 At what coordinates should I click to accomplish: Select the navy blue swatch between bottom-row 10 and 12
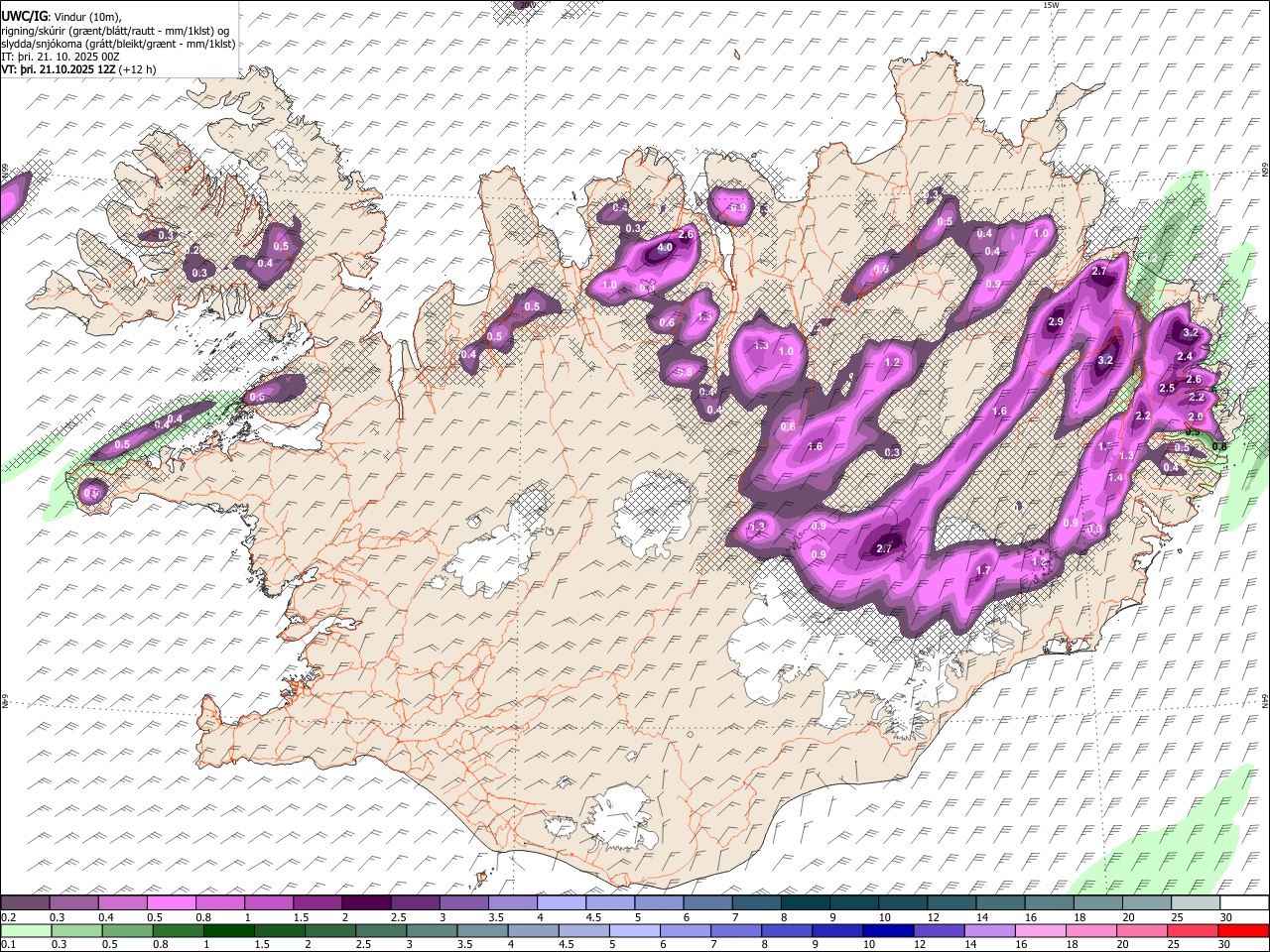(888, 931)
